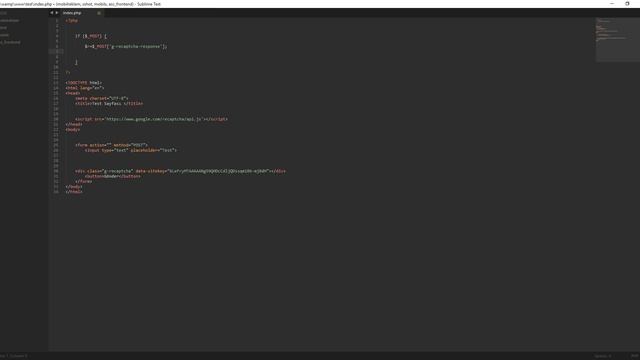
Task: Click the title tag line with Test Sayfası
Action: (109, 104)
